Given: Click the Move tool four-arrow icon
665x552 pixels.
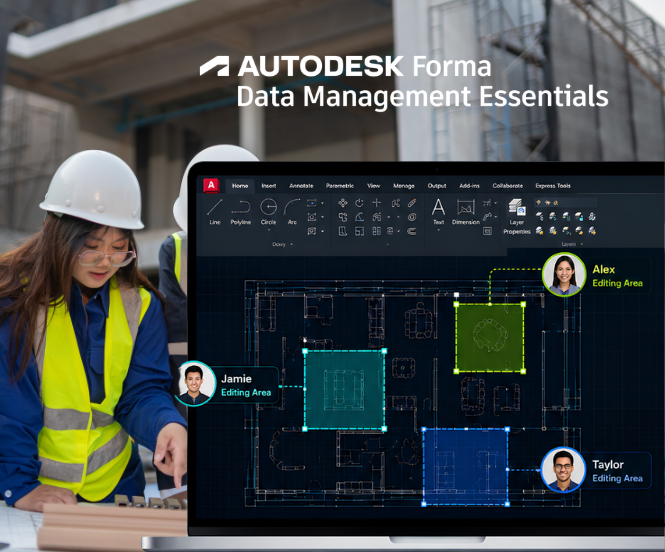Looking at the screenshot, I should (343, 203).
